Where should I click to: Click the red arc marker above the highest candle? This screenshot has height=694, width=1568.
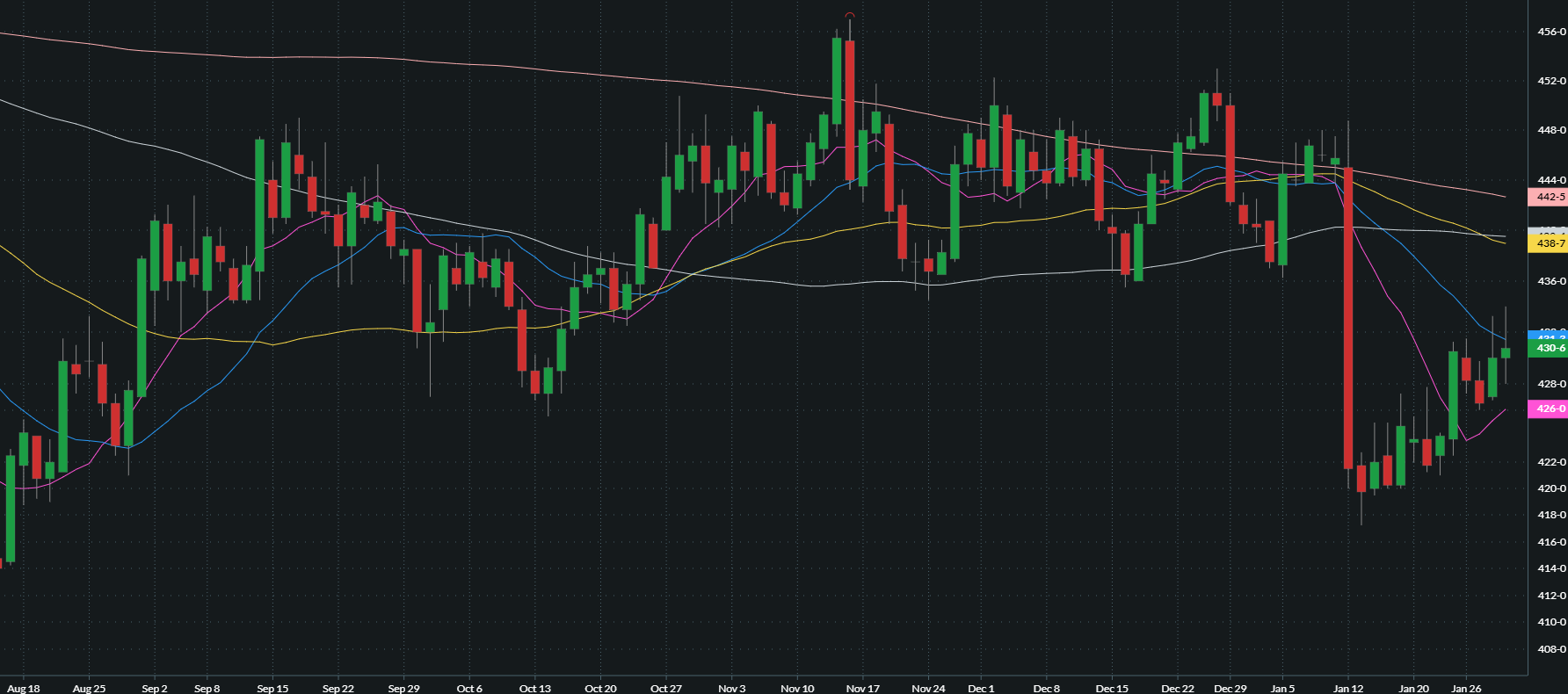[850, 15]
